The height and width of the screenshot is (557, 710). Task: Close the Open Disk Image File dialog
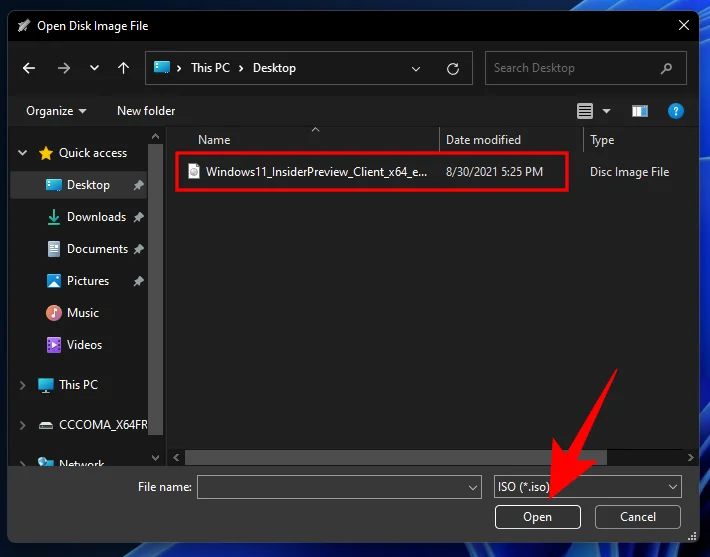pos(684,25)
